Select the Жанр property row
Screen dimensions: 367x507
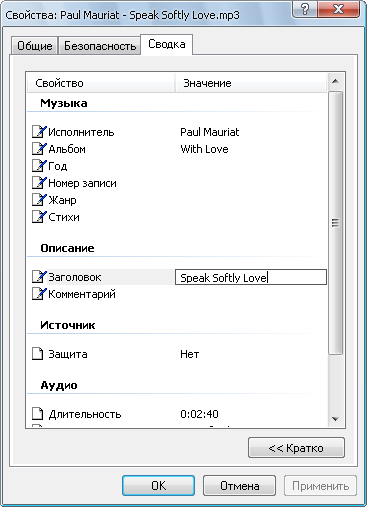pyautogui.click(x=62, y=200)
